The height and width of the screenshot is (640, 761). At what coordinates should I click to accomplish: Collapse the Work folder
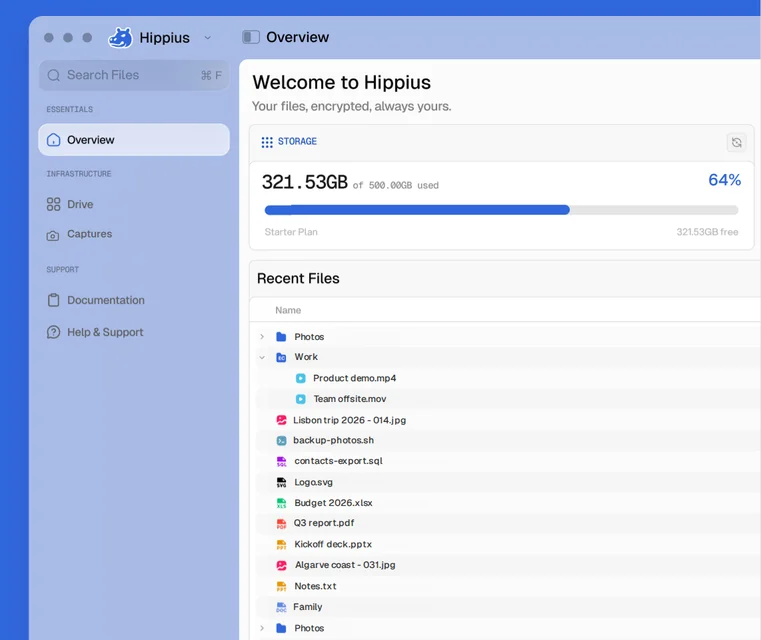tap(262, 358)
